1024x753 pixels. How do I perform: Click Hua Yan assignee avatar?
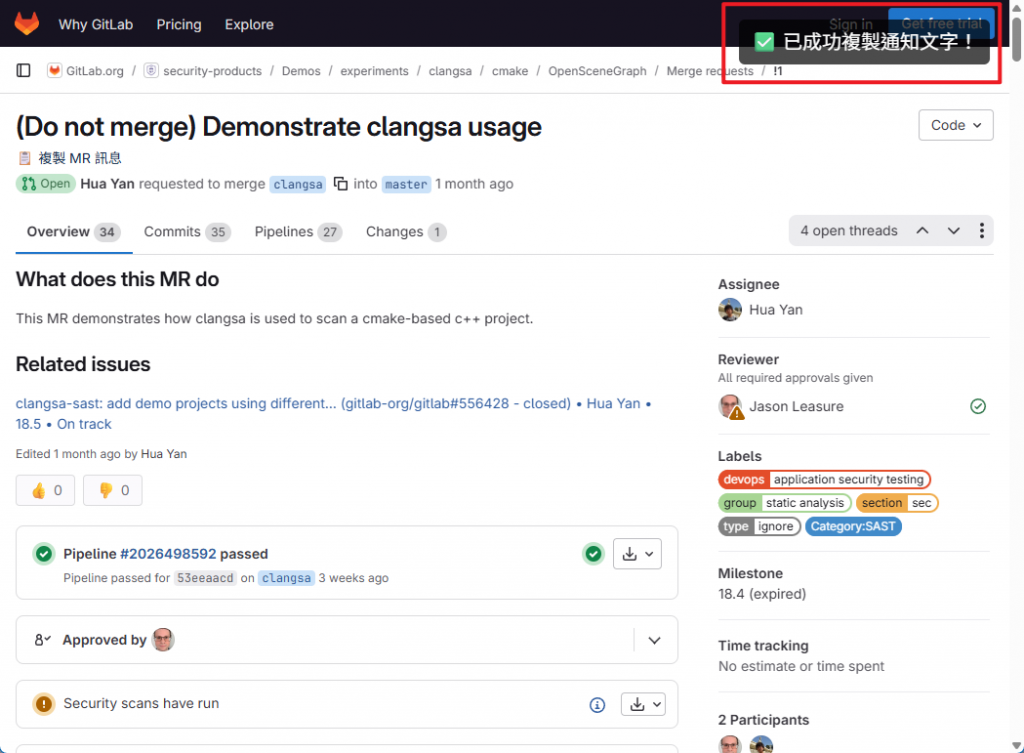730,310
